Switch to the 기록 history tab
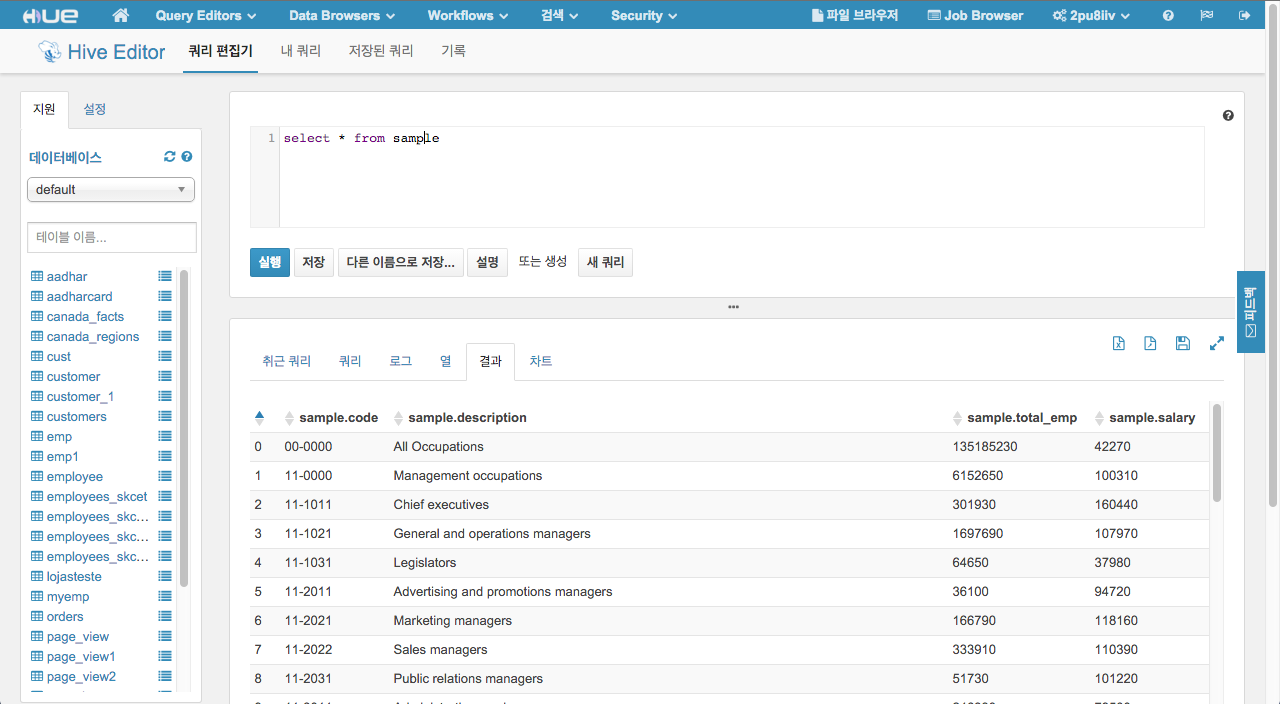The width and height of the screenshot is (1280, 704). point(454,51)
